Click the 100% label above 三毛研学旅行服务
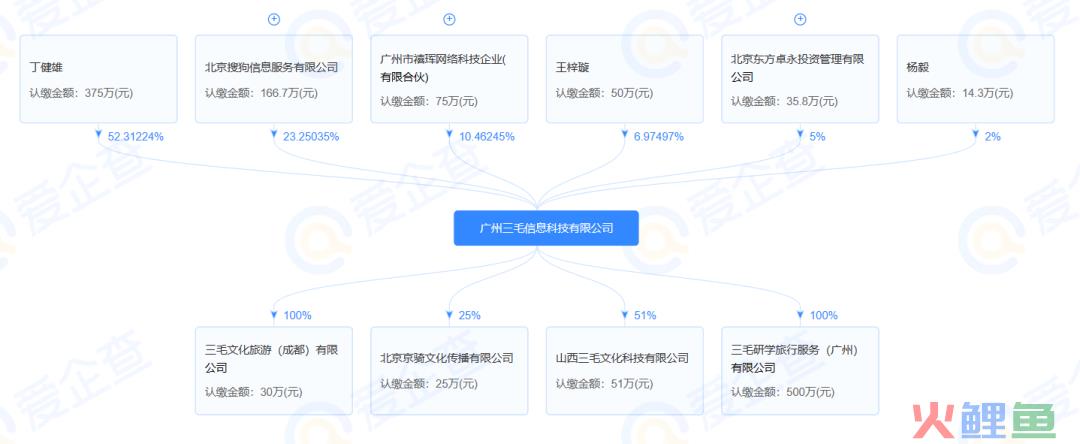This screenshot has width=1080, height=444. (823, 315)
